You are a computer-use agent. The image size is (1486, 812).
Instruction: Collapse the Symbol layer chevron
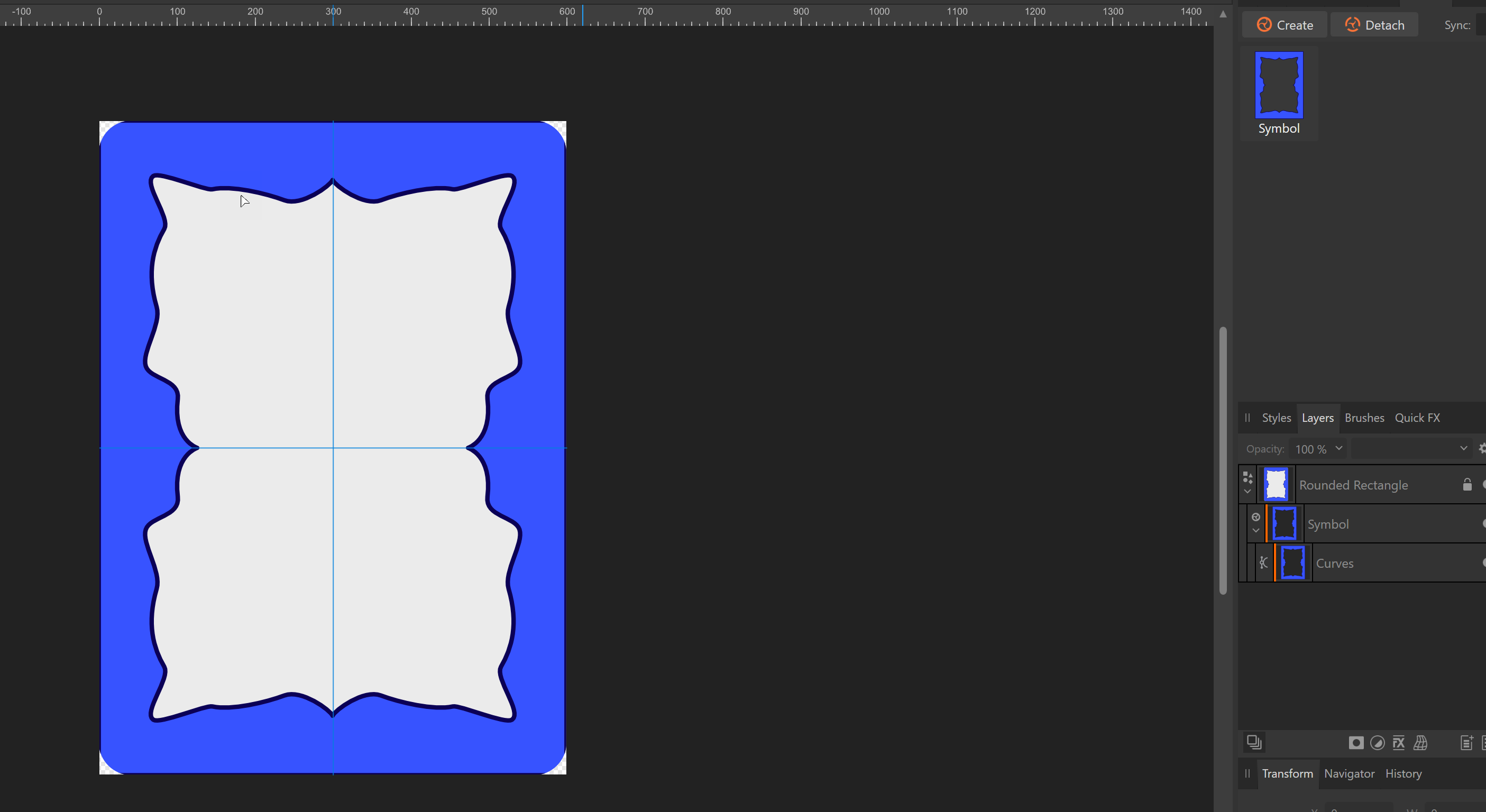click(1256, 531)
